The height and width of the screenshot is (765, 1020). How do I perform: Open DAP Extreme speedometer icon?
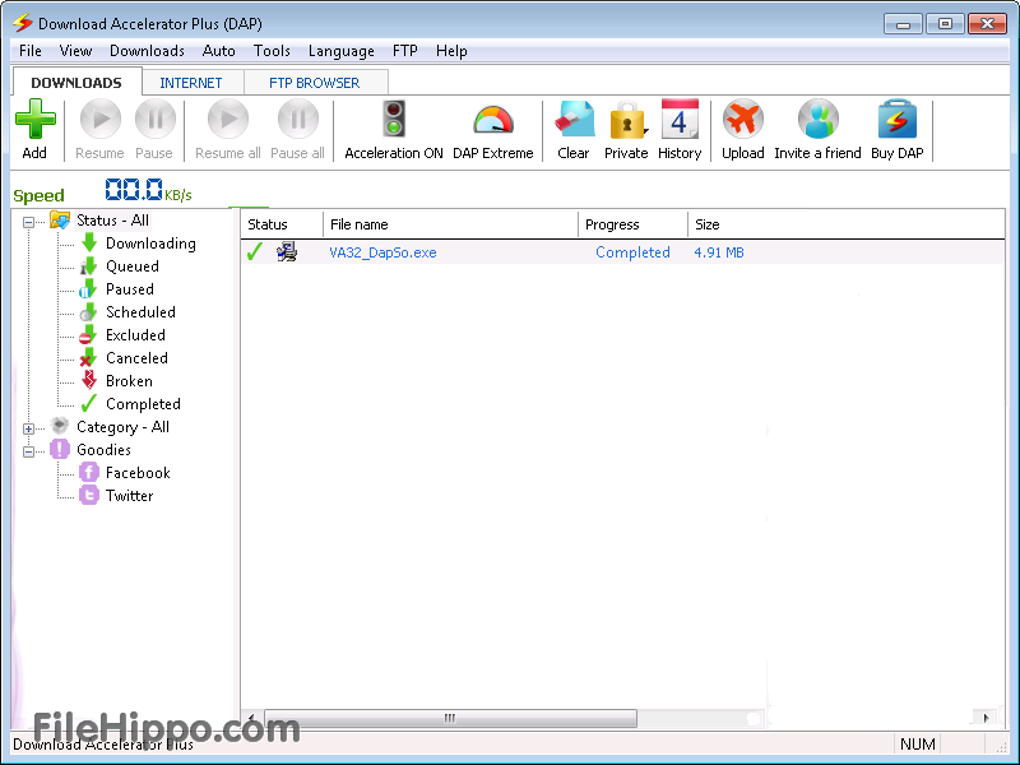click(493, 121)
